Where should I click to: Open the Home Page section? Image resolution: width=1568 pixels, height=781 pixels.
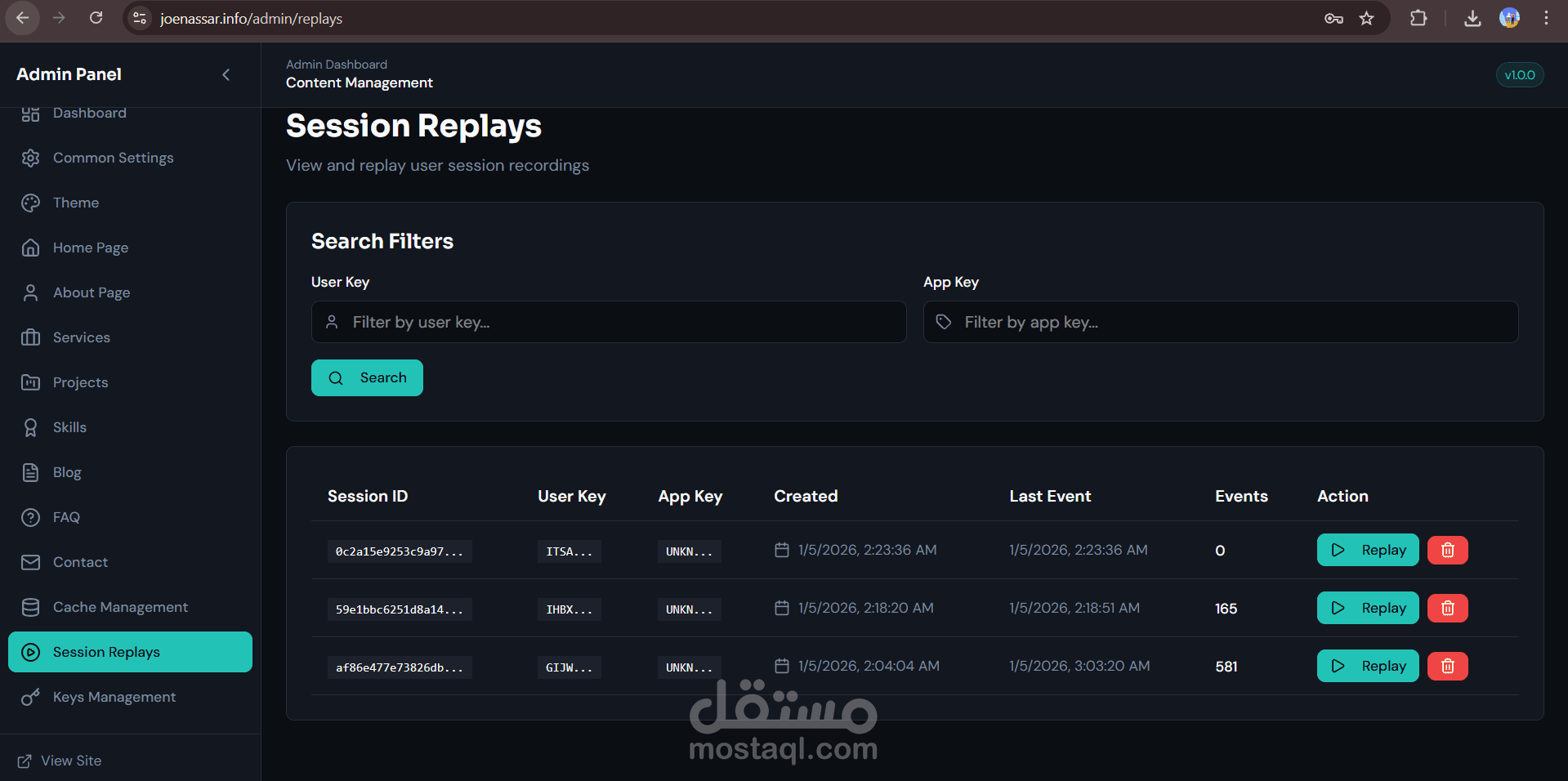click(130, 248)
